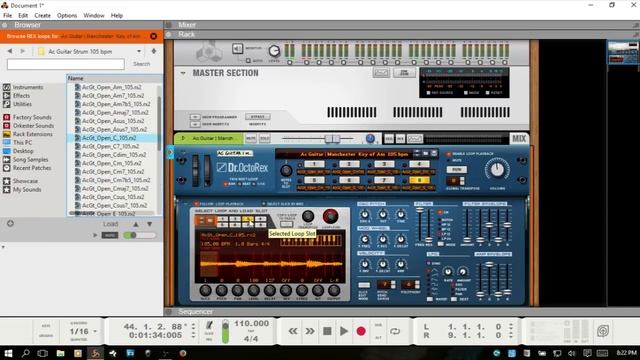
Task: Click the browser forward arrow
Action: [23, 51]
